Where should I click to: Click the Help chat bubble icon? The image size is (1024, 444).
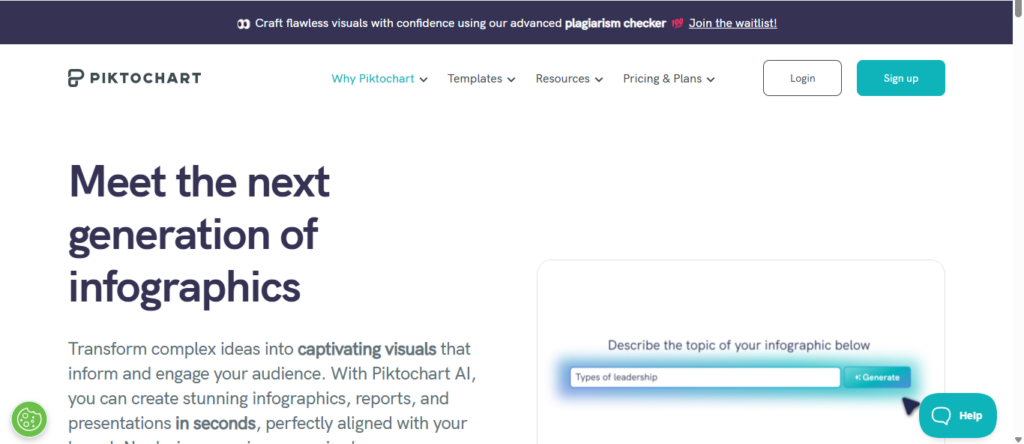pyautogui.click(x=939, y=416)
